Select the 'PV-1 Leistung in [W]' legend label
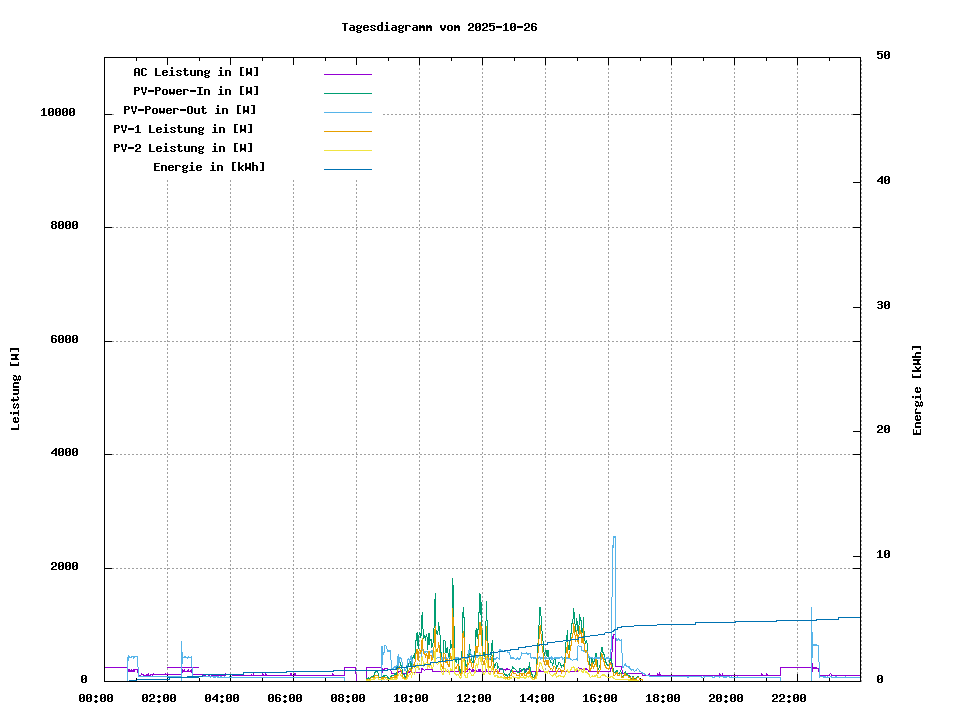The image size is (960, 720). (x=183, y=129)
